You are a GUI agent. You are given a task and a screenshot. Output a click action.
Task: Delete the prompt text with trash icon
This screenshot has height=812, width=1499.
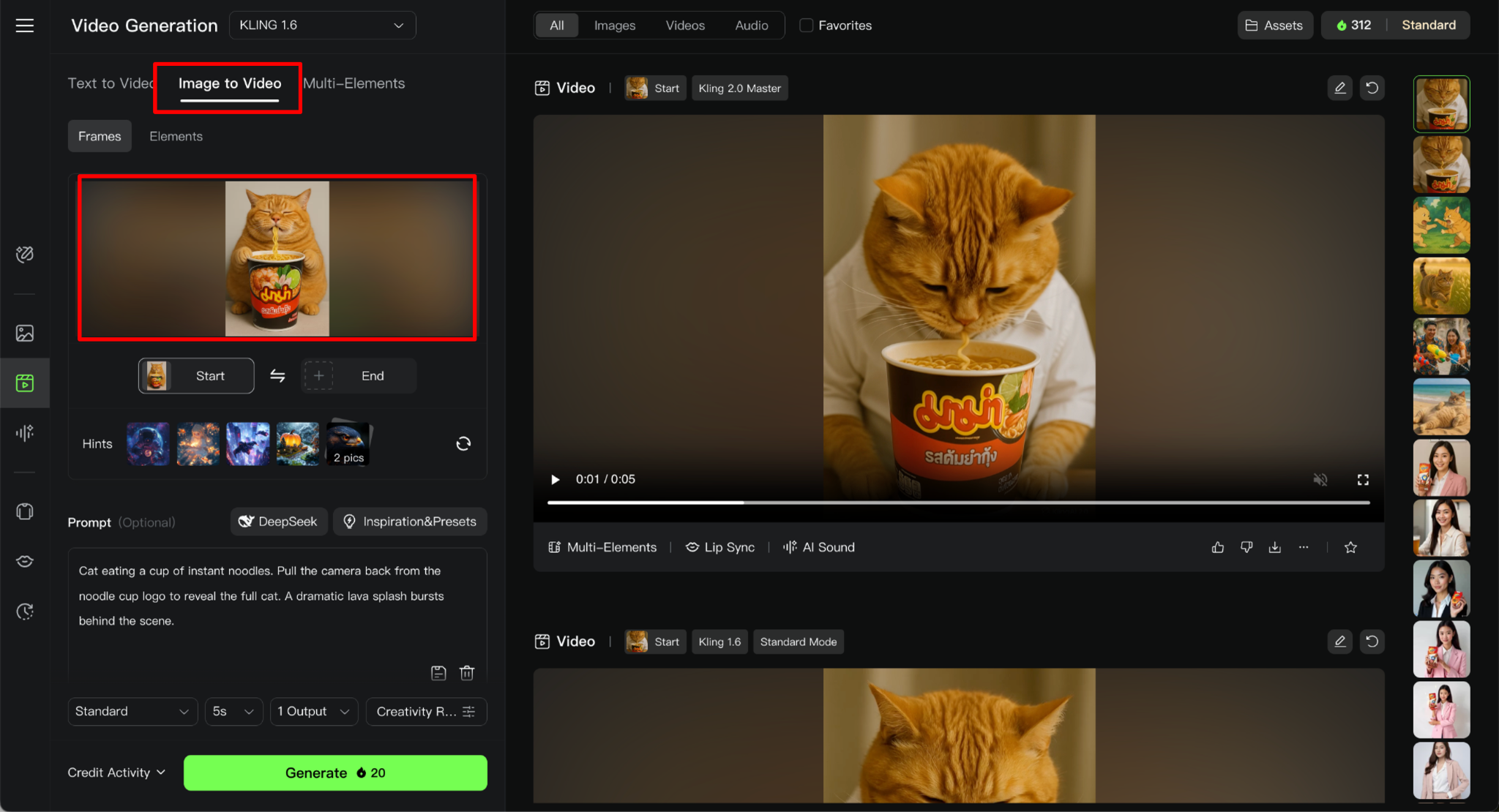pyautogui.click(x=467, y=672)
